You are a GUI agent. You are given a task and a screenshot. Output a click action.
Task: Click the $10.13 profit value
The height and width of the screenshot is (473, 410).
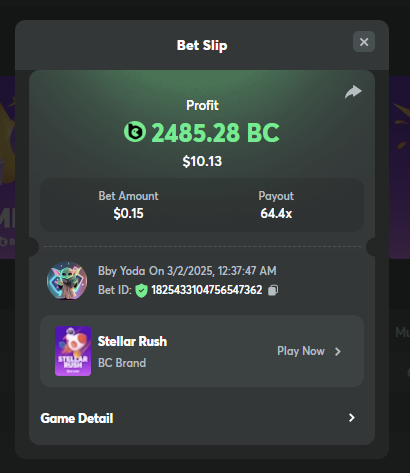click(x=202, y=161)
